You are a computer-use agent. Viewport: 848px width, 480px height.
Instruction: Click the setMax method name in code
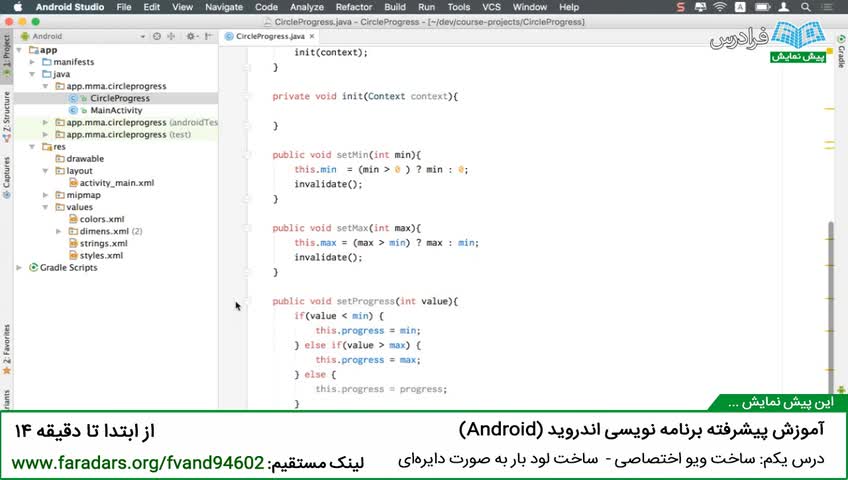coord(352,228)
